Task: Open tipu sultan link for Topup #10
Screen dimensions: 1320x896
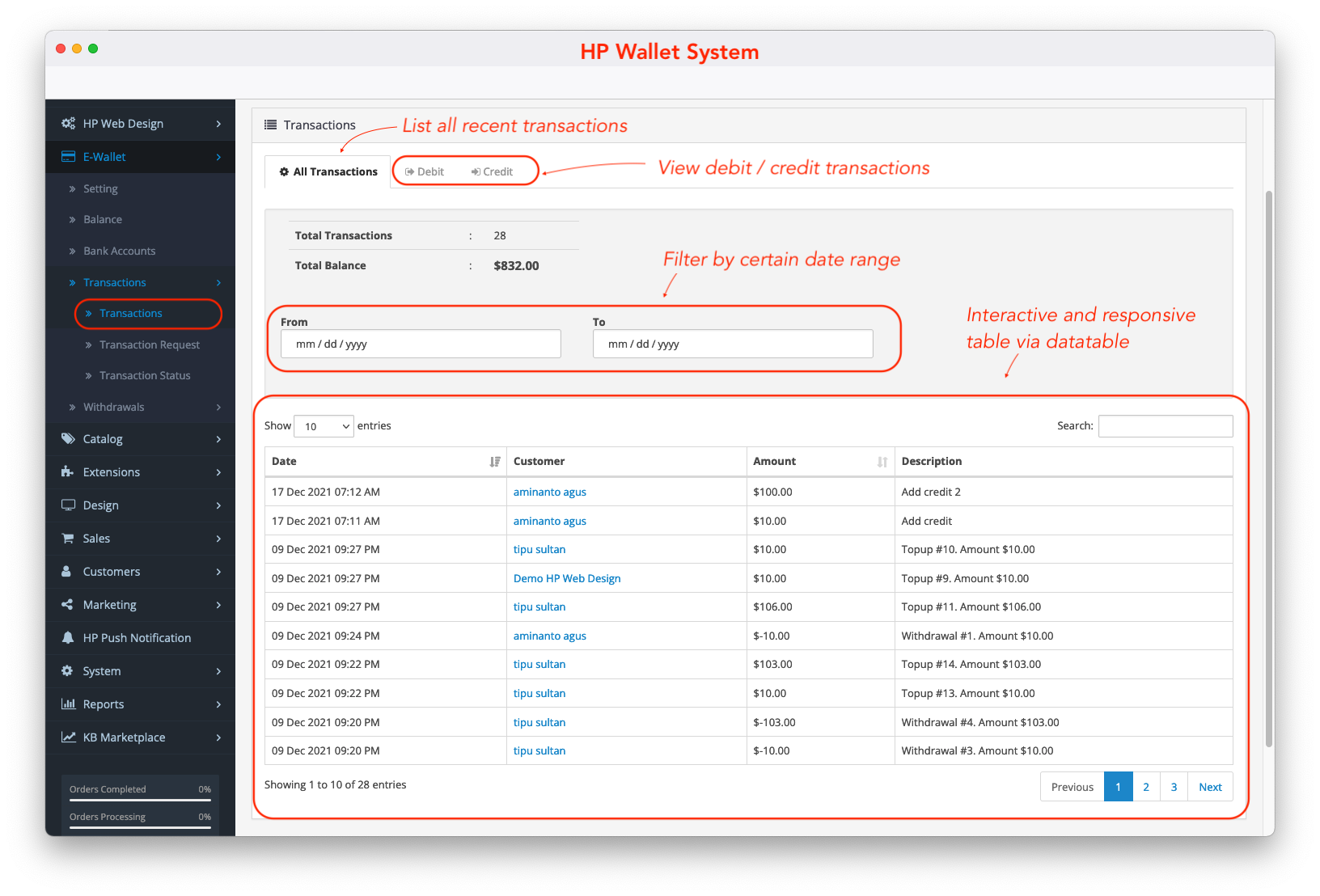Action: (x=539, y=550)
